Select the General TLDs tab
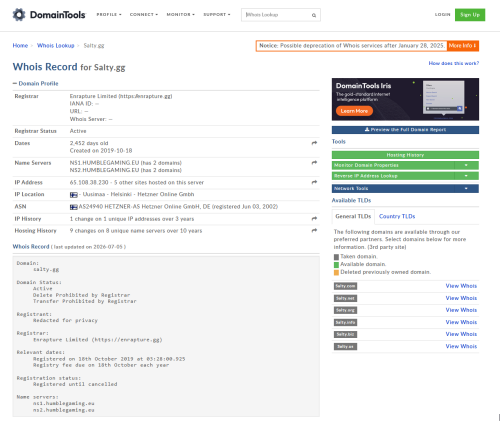The height and width of the screenshot is (432, 500). [353, 216]
